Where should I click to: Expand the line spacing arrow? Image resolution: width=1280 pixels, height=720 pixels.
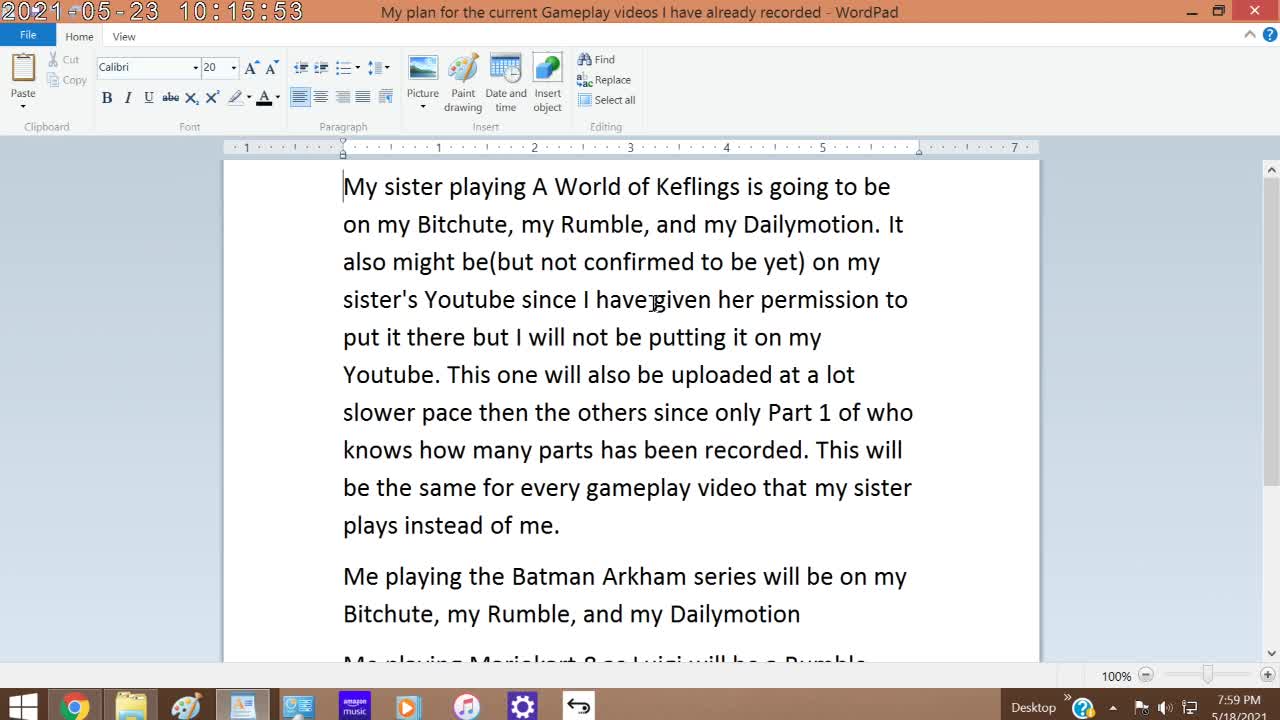[387, 67]
